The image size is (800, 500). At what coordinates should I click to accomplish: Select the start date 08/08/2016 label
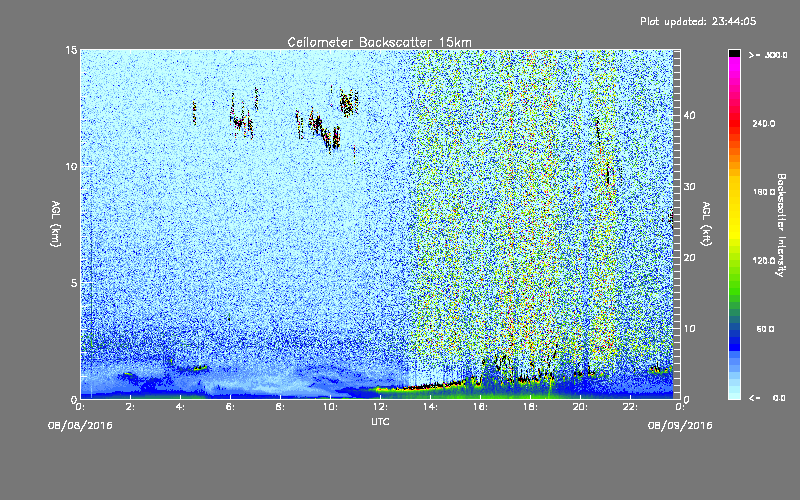click(80, 425)
